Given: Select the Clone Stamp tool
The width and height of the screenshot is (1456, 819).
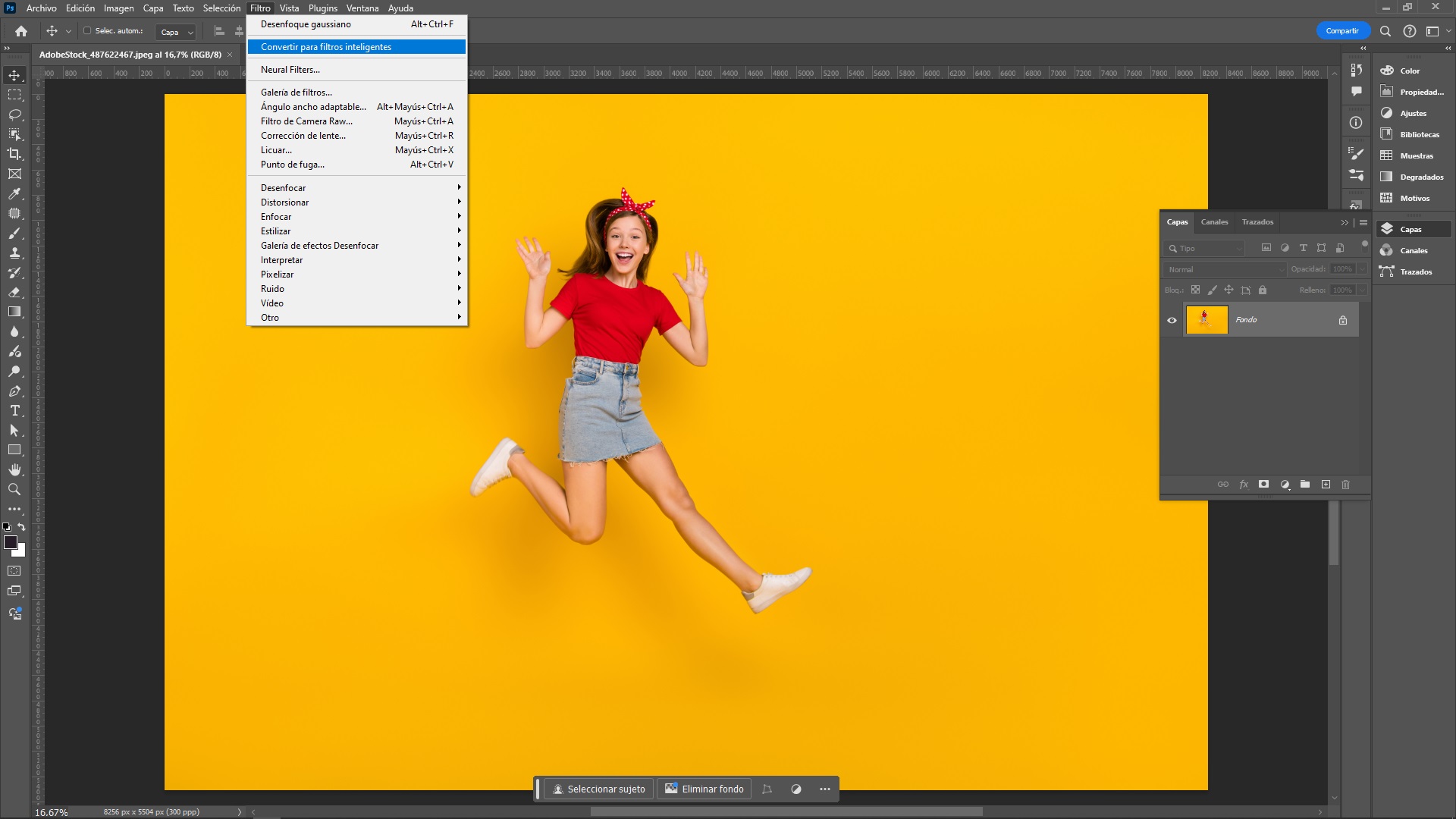Looking at the screenshot, I should [x=14, y=253].
